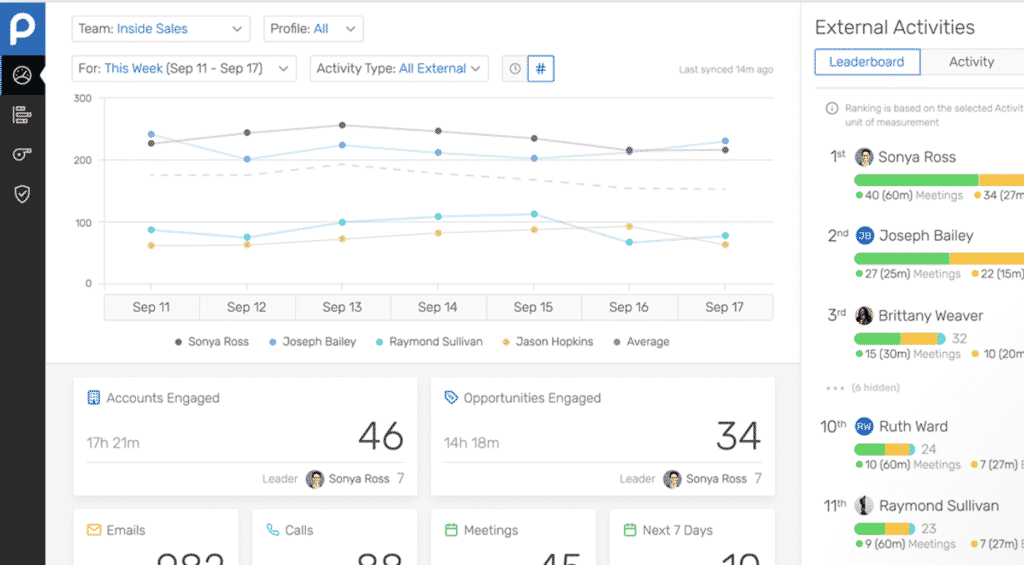The image size is (1024, 565).
Task: Click Brittany Weaver name in leaderboard
Action: pos(931,315)
